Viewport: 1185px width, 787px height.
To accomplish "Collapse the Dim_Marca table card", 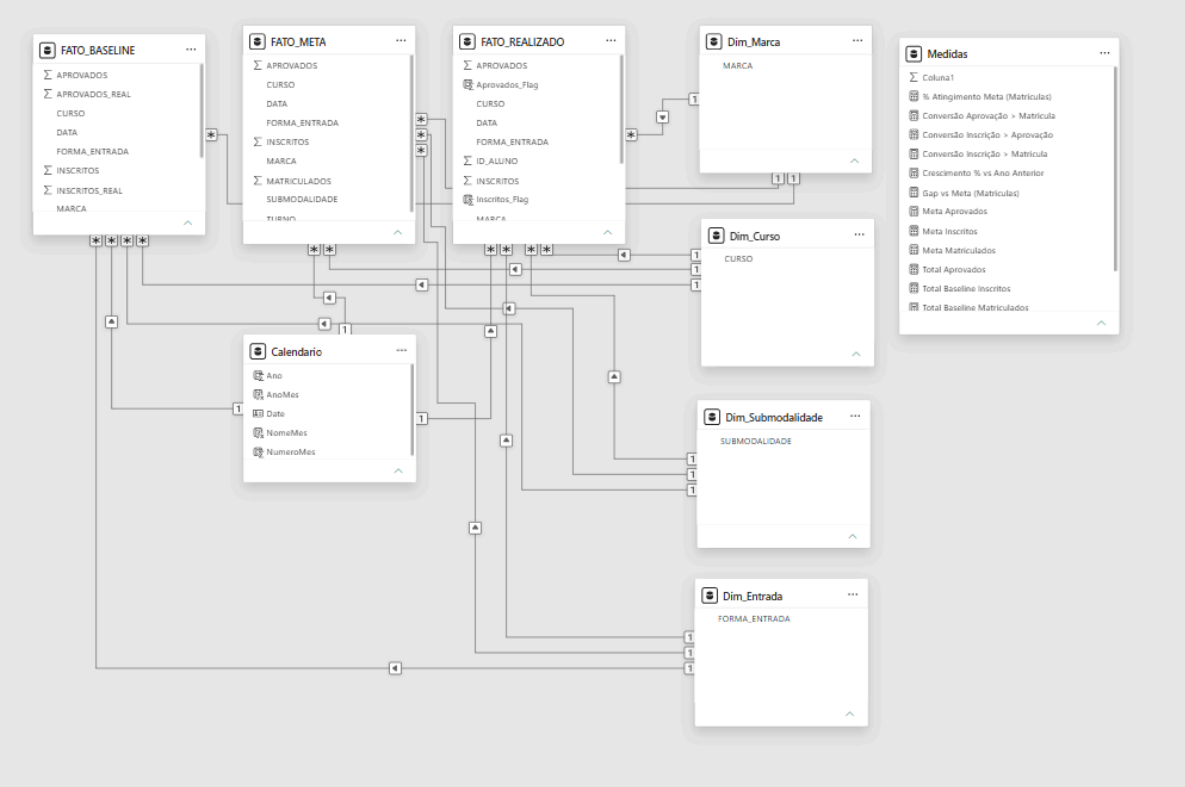I will click(855, 161).
